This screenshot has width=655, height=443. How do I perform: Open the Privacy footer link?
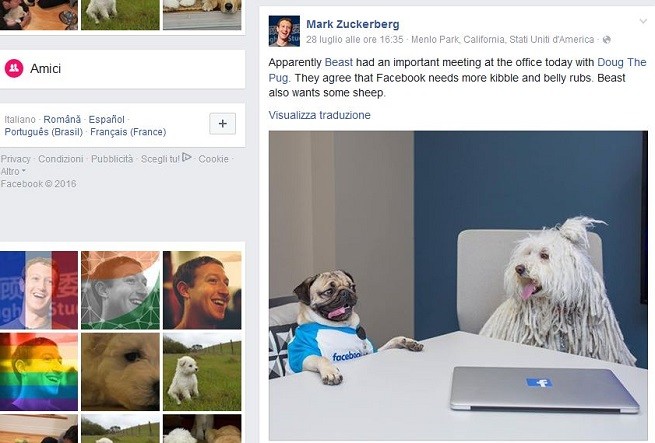click(15, 159)
